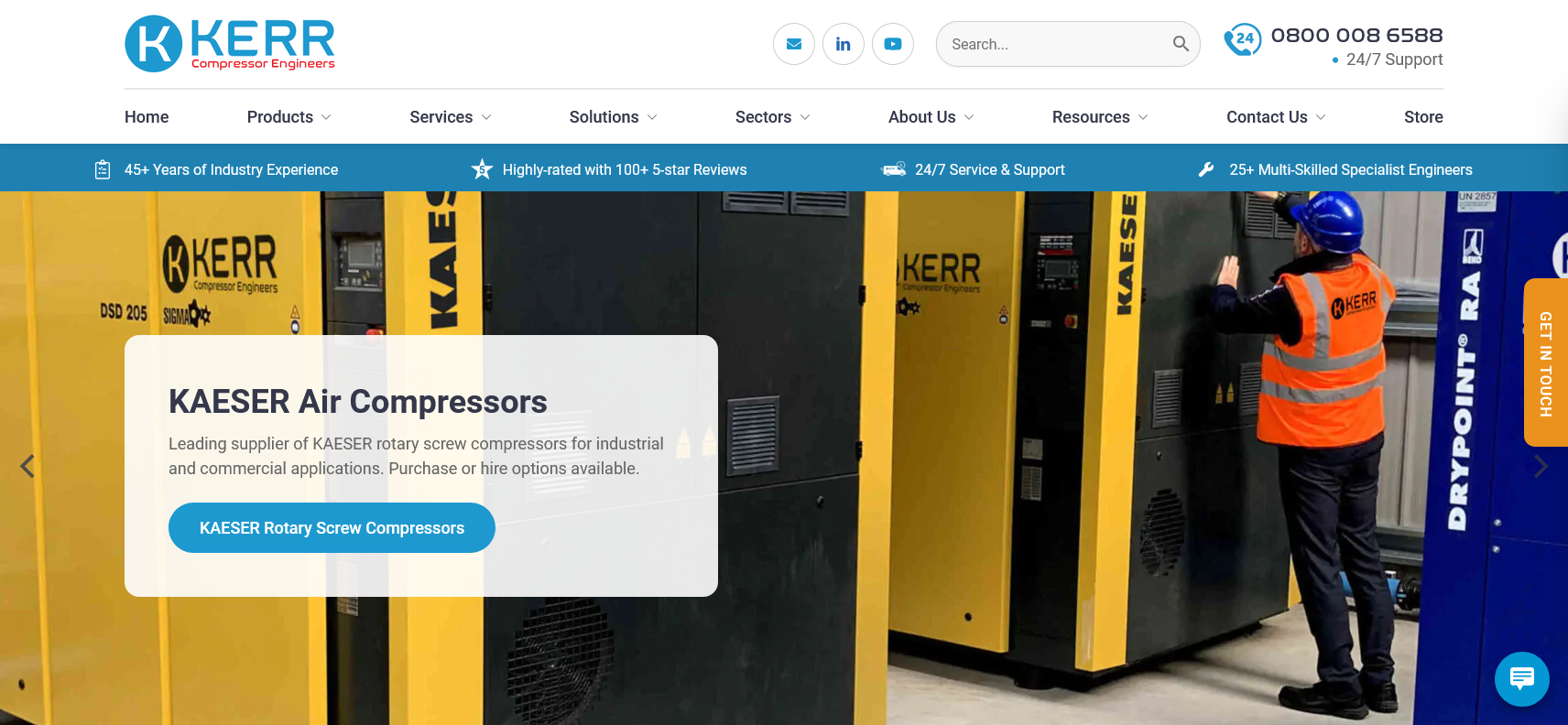This screenshot has width=1568, height=725.
Task: Click the 5-star reviews star icon
Action: coord(482,169)
